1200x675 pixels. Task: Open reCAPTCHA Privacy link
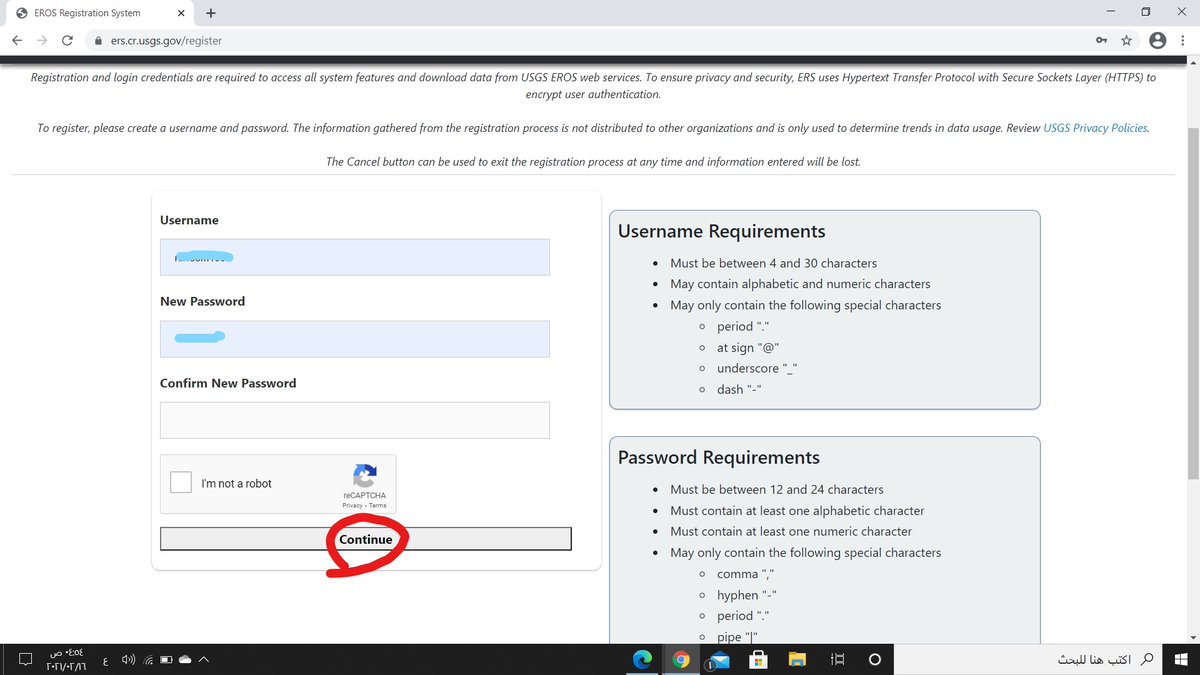click(352, 505)
